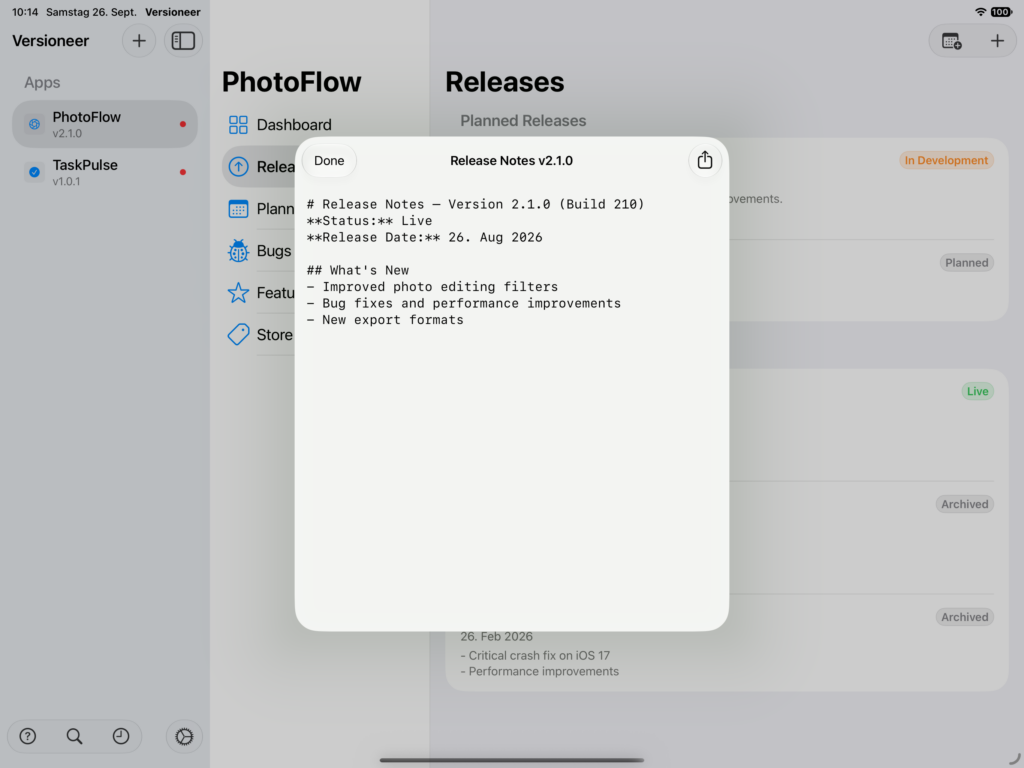Image resolution: width=1024 pixels, height=768 pixels.
Task: Click '- Performance improvements' archived note
Action: [x=539, y=672]
